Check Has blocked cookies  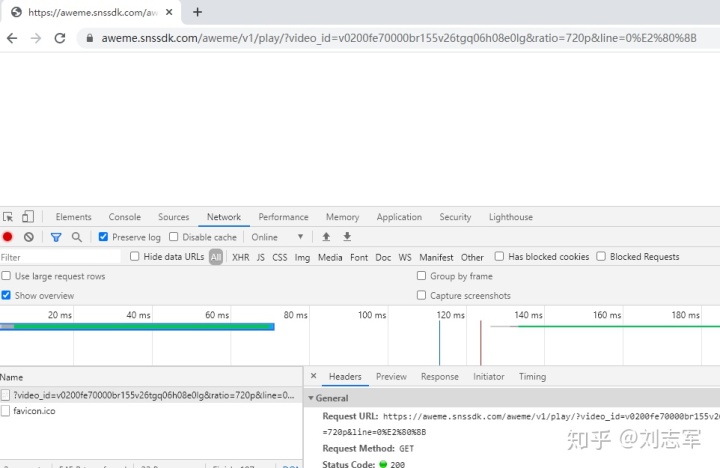point(499,256)
